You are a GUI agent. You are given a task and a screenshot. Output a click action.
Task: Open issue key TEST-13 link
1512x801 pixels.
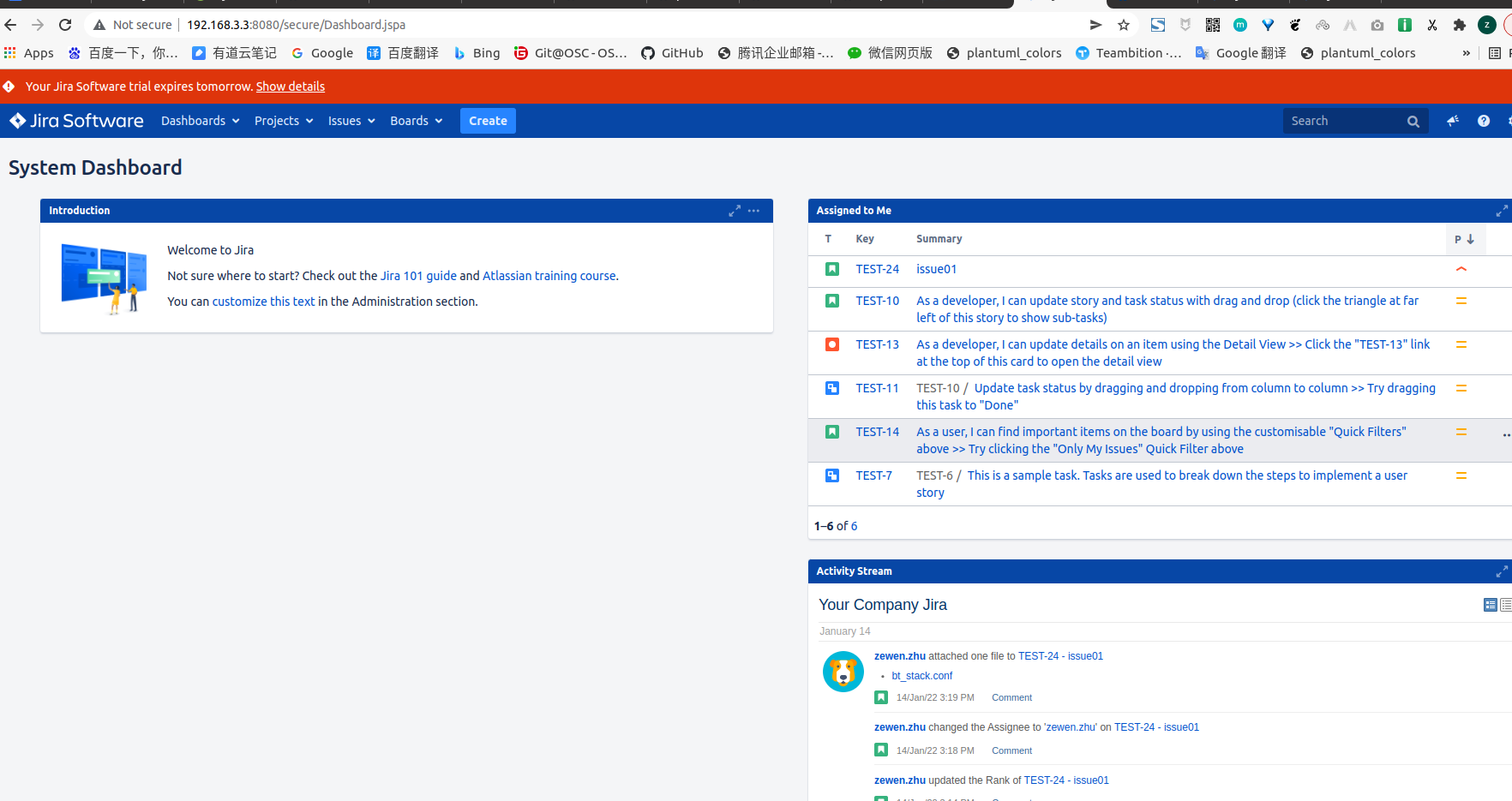pyautogui.click(x=878, y=344)
